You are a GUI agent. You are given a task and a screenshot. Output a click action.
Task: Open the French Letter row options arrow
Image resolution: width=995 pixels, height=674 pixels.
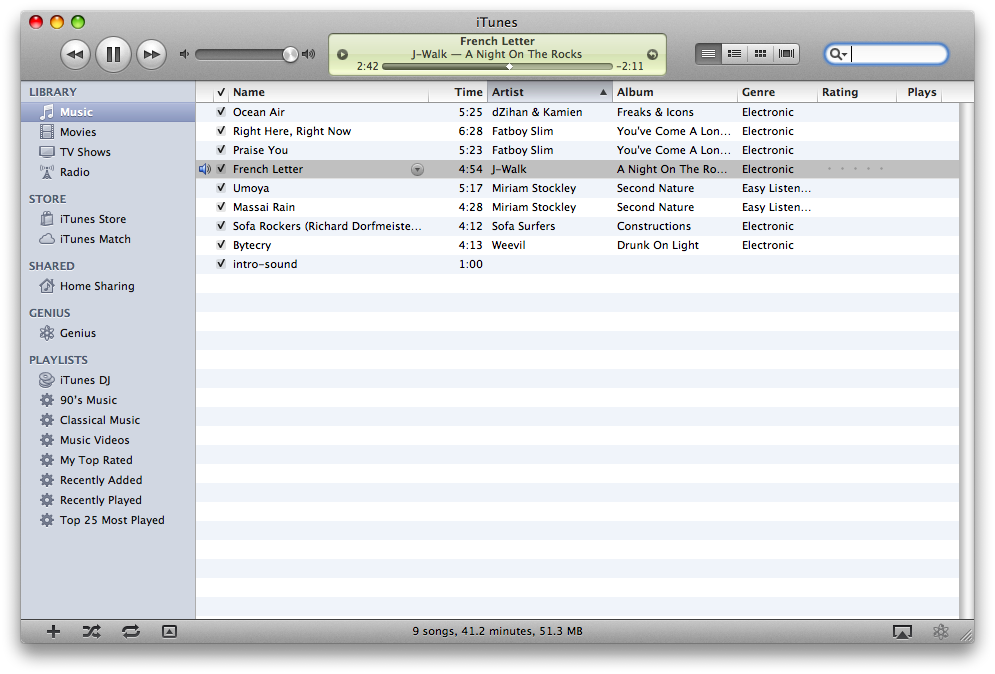coord(417,169)
